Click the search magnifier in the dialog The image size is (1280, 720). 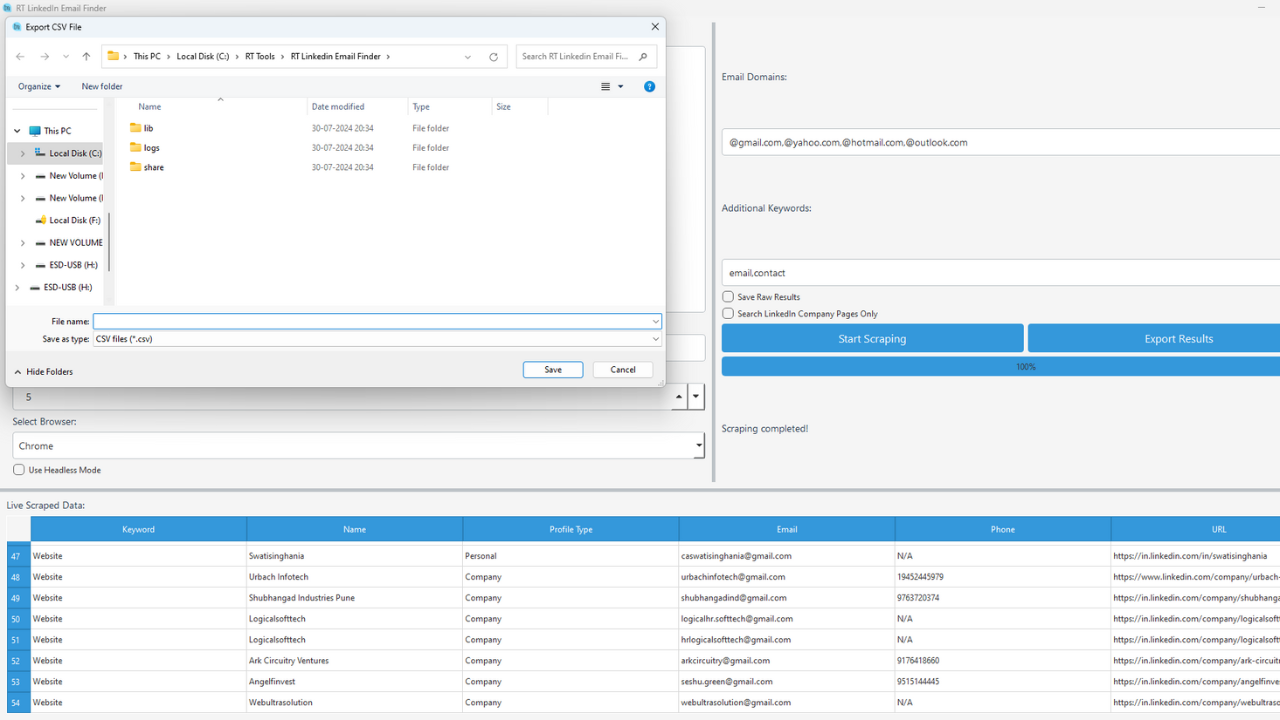[643, 57]
